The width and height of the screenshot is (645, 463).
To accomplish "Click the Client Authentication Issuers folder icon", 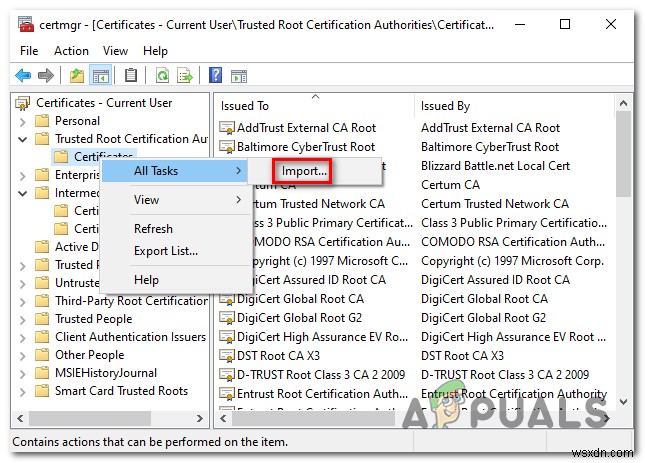I will tap(42, 337).
